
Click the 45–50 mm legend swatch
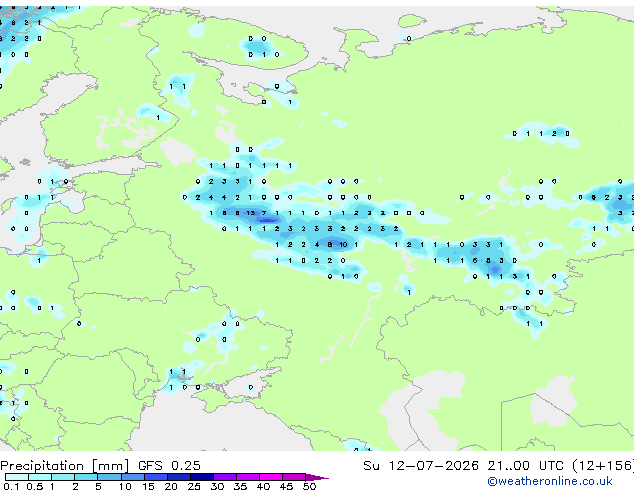tap(294, 477)
